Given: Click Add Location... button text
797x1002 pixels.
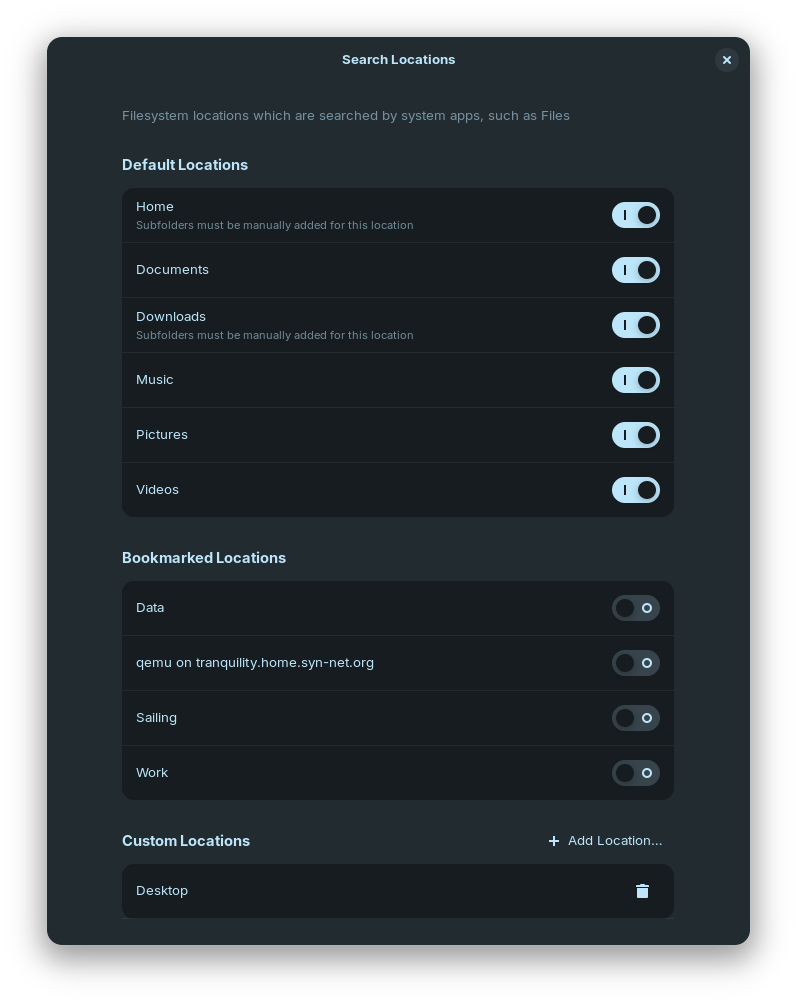Looking at the screenshot, I should coord(615,841).
